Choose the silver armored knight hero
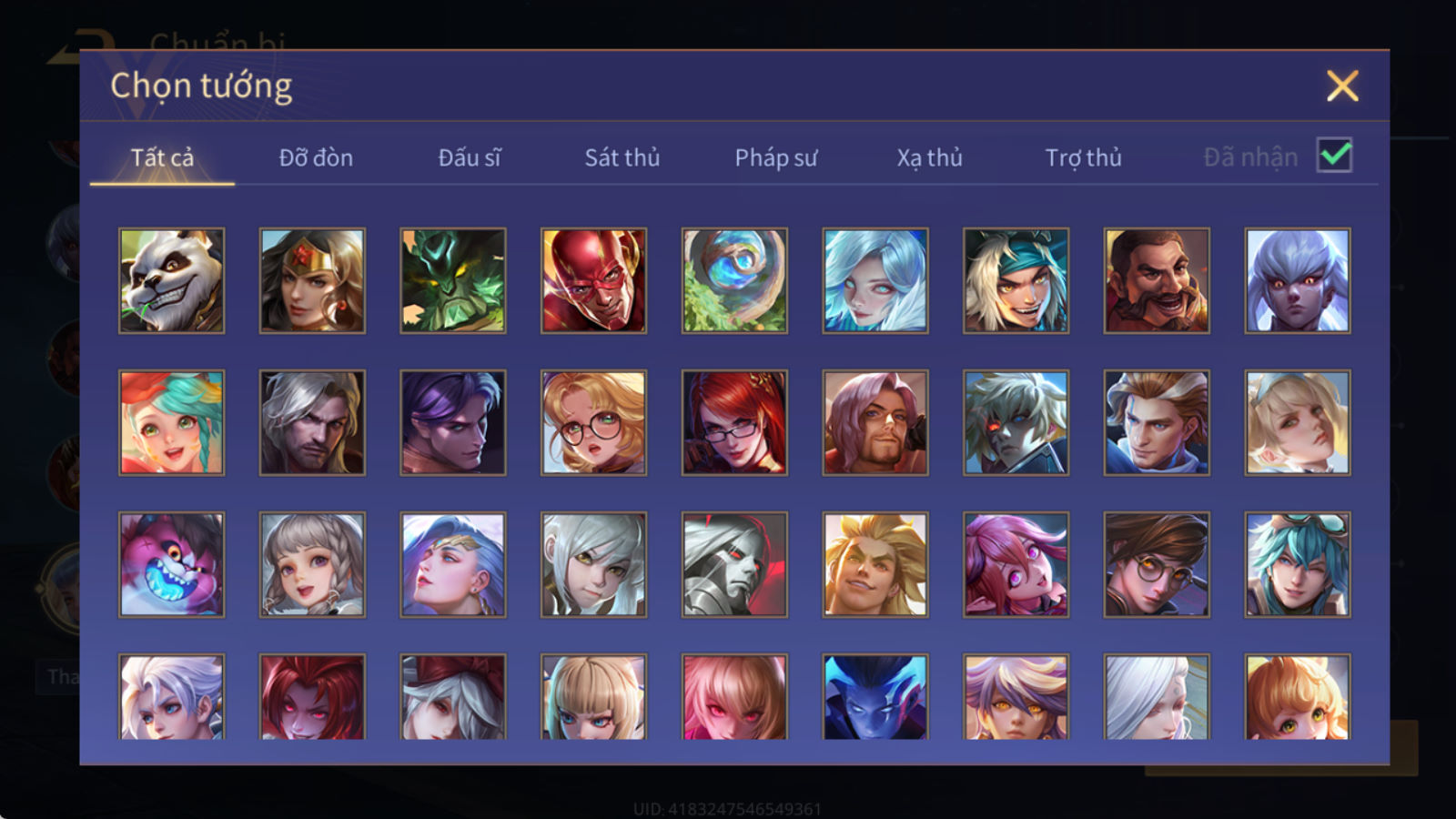Viewport: 1456px width, 819px height. [734, 564]
